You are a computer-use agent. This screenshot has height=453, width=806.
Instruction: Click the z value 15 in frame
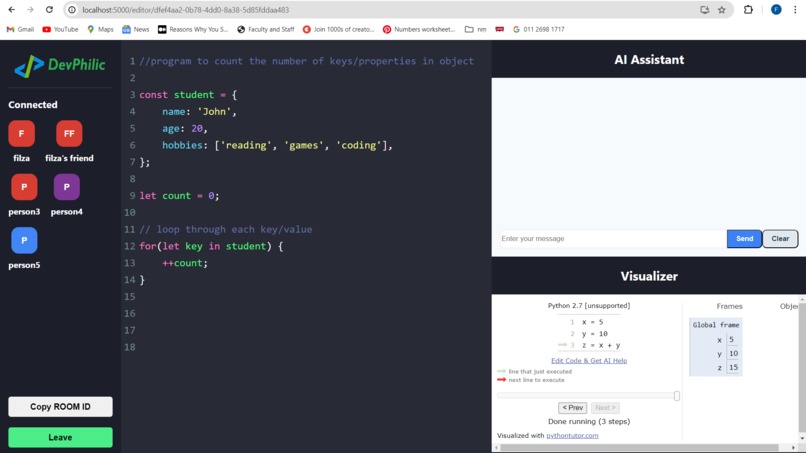pos(733,367)
